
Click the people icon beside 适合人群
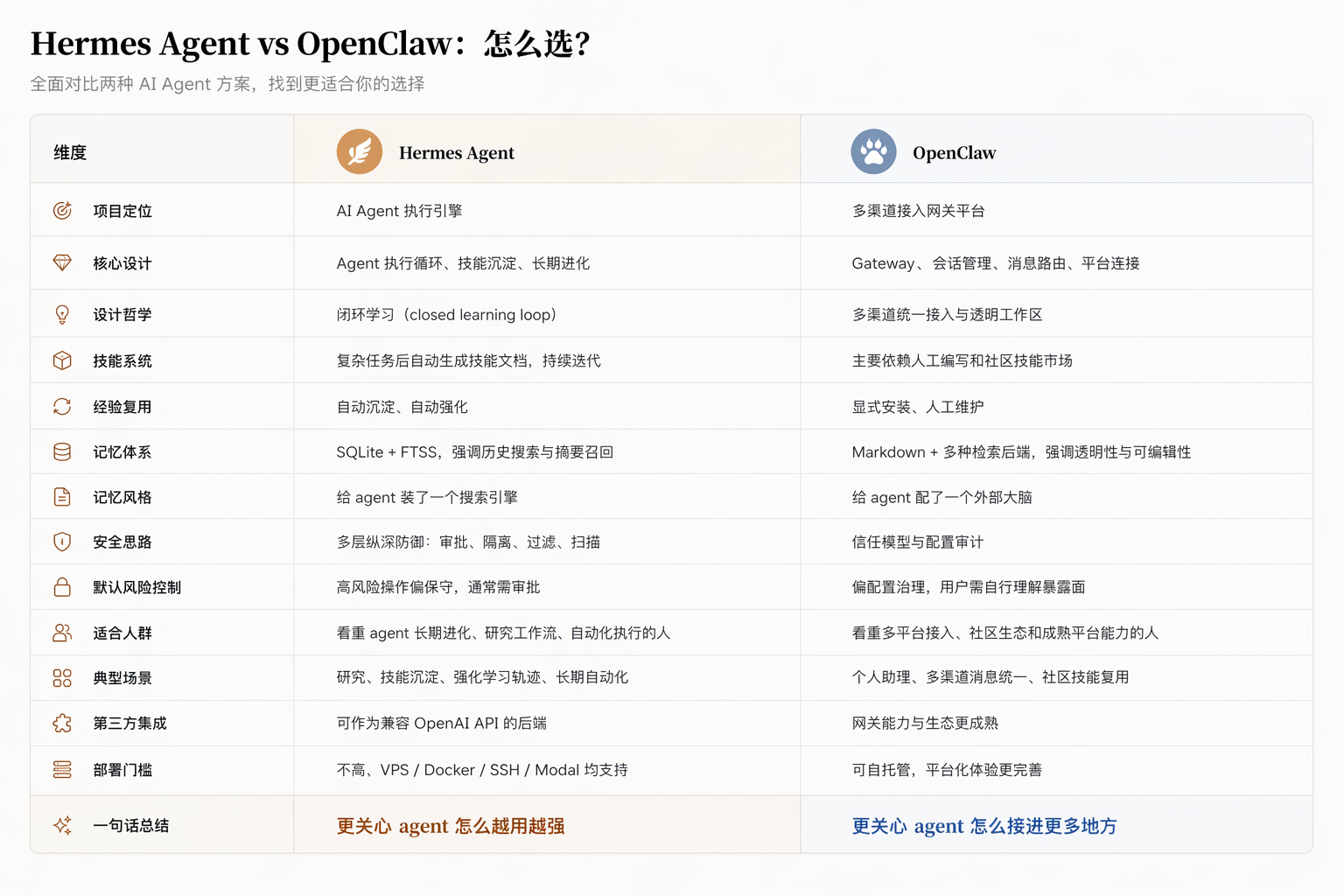coord(62,633)
